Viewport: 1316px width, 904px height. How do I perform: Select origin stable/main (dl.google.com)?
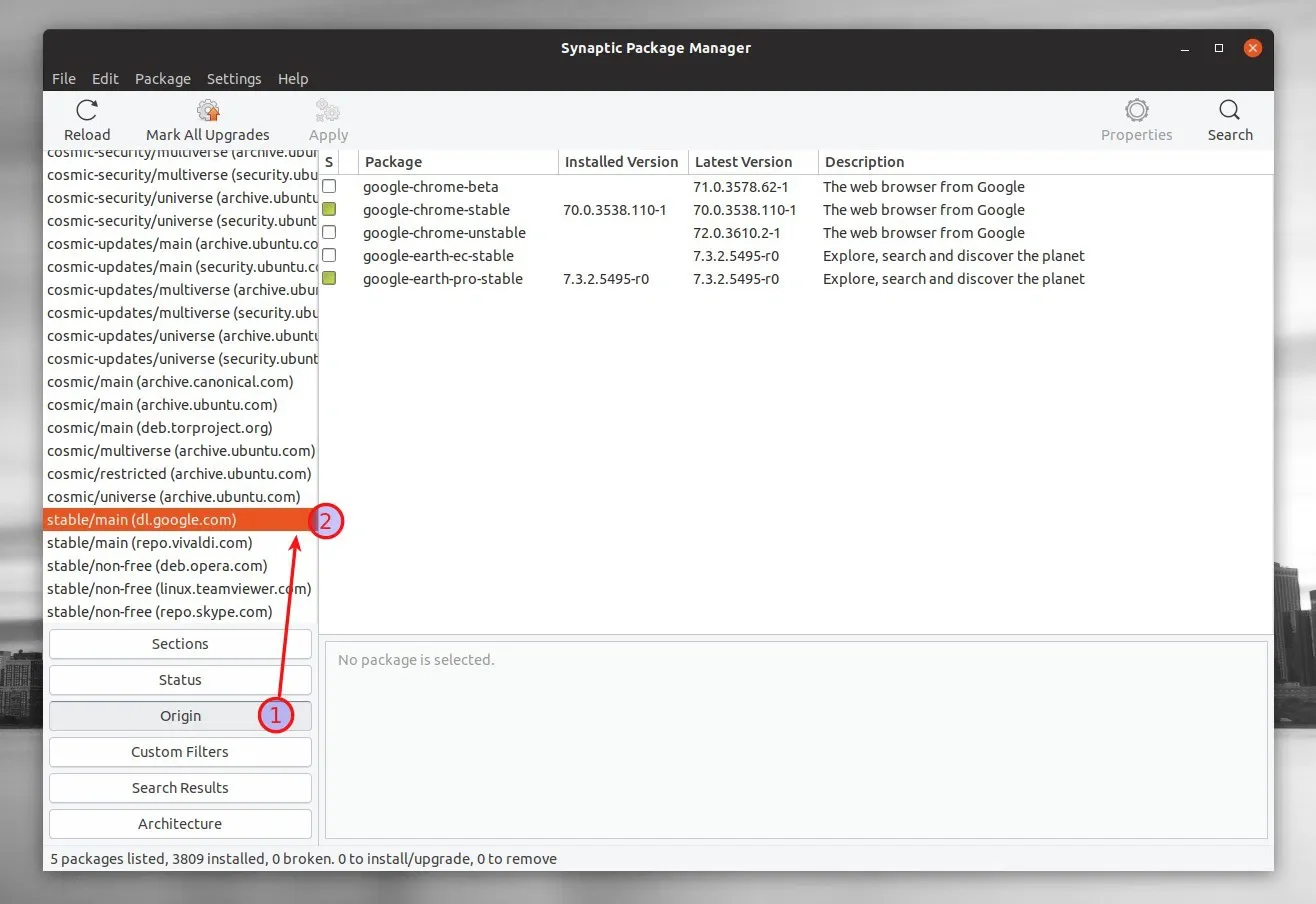coord(180,520)
